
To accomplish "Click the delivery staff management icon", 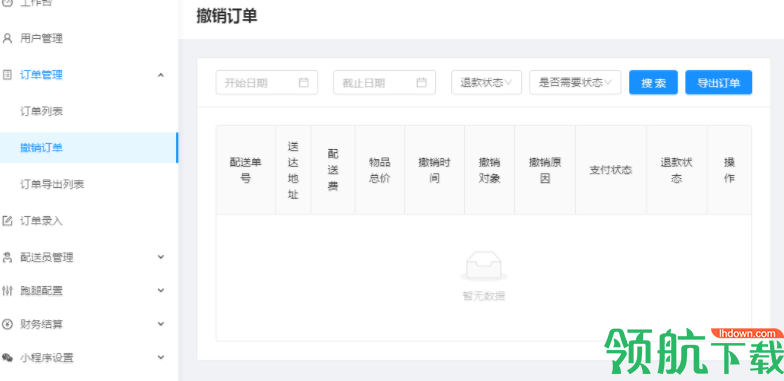I will coord(7,258).
